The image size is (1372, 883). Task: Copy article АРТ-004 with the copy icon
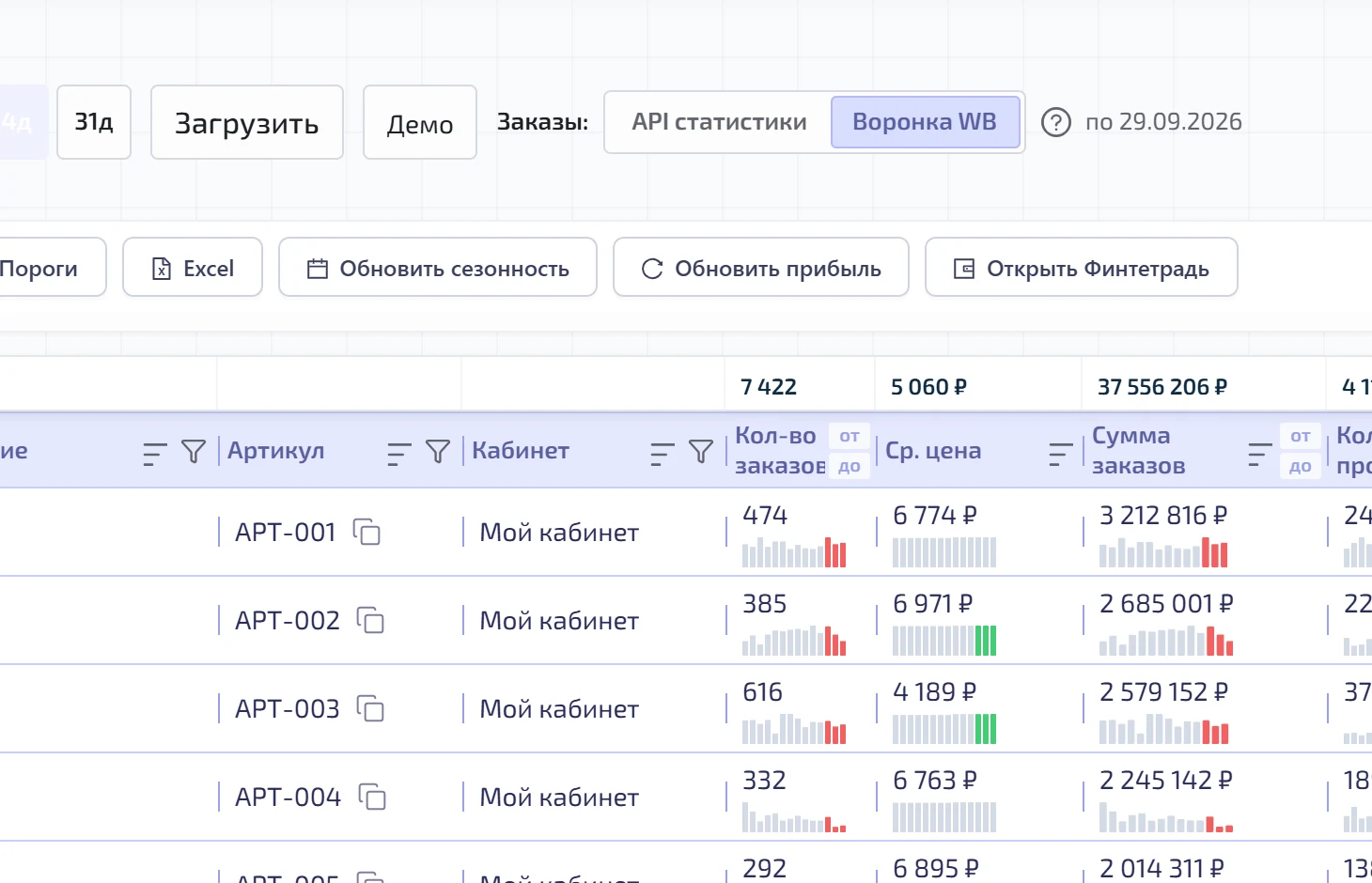(372, 797)
